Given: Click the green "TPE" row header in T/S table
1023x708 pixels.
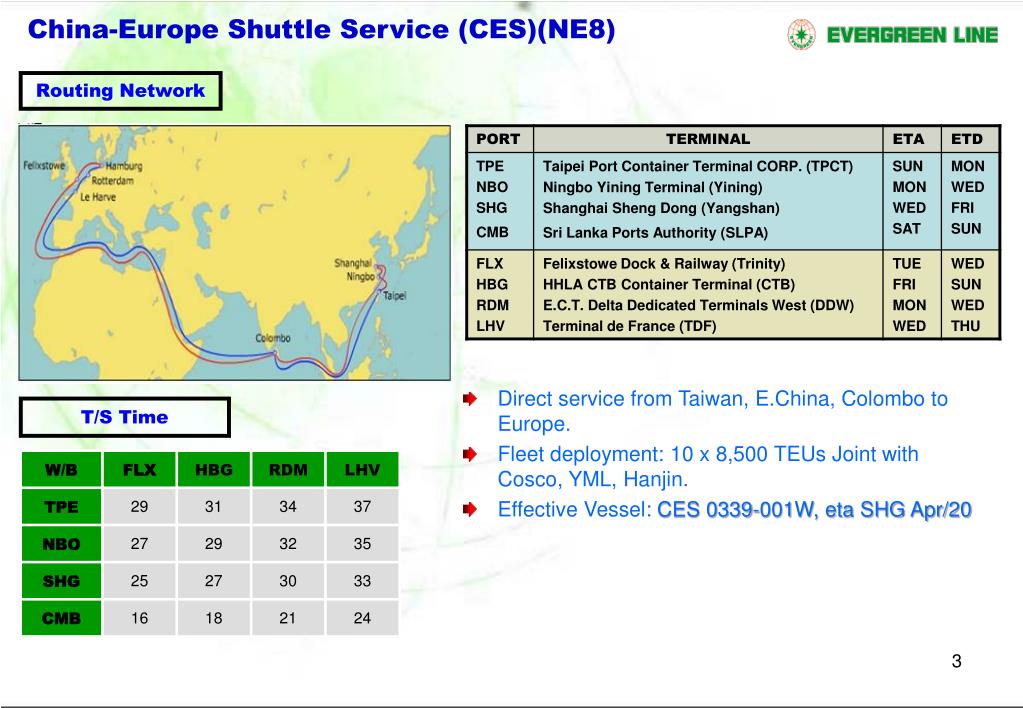Looking at the screenshot, I should [x=61, y=506].
